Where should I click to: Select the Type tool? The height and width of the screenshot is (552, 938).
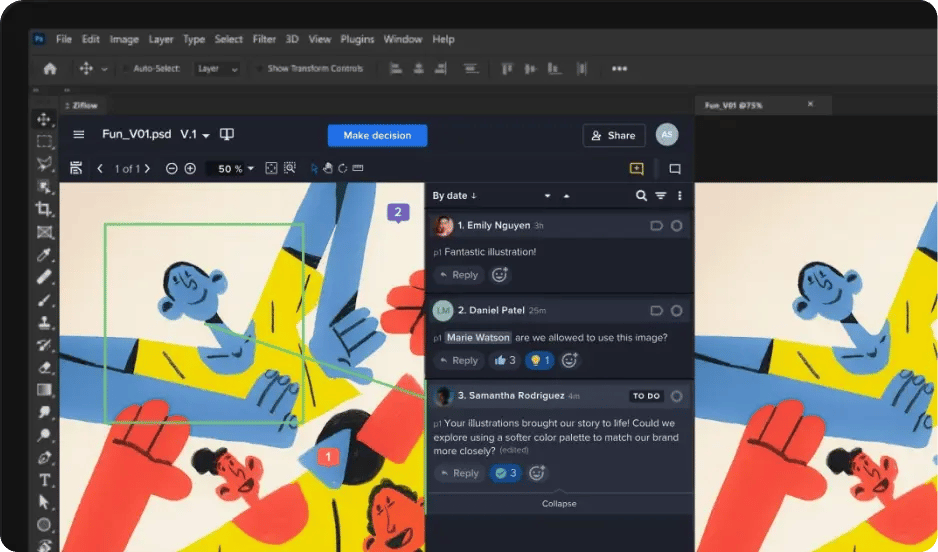pyautogui.click(x=44, y=480)
